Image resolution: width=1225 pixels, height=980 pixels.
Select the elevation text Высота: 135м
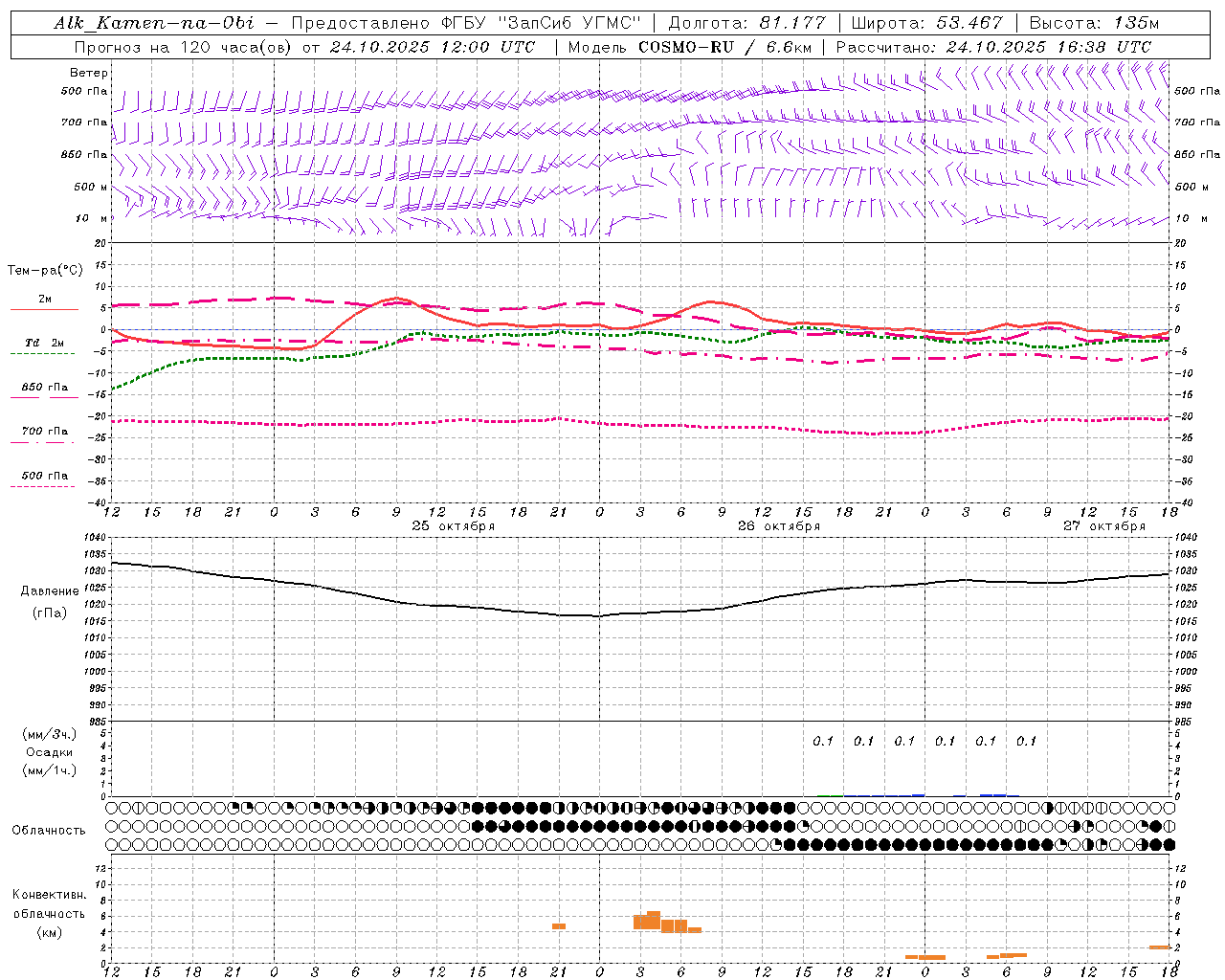tap(1094, 23)
